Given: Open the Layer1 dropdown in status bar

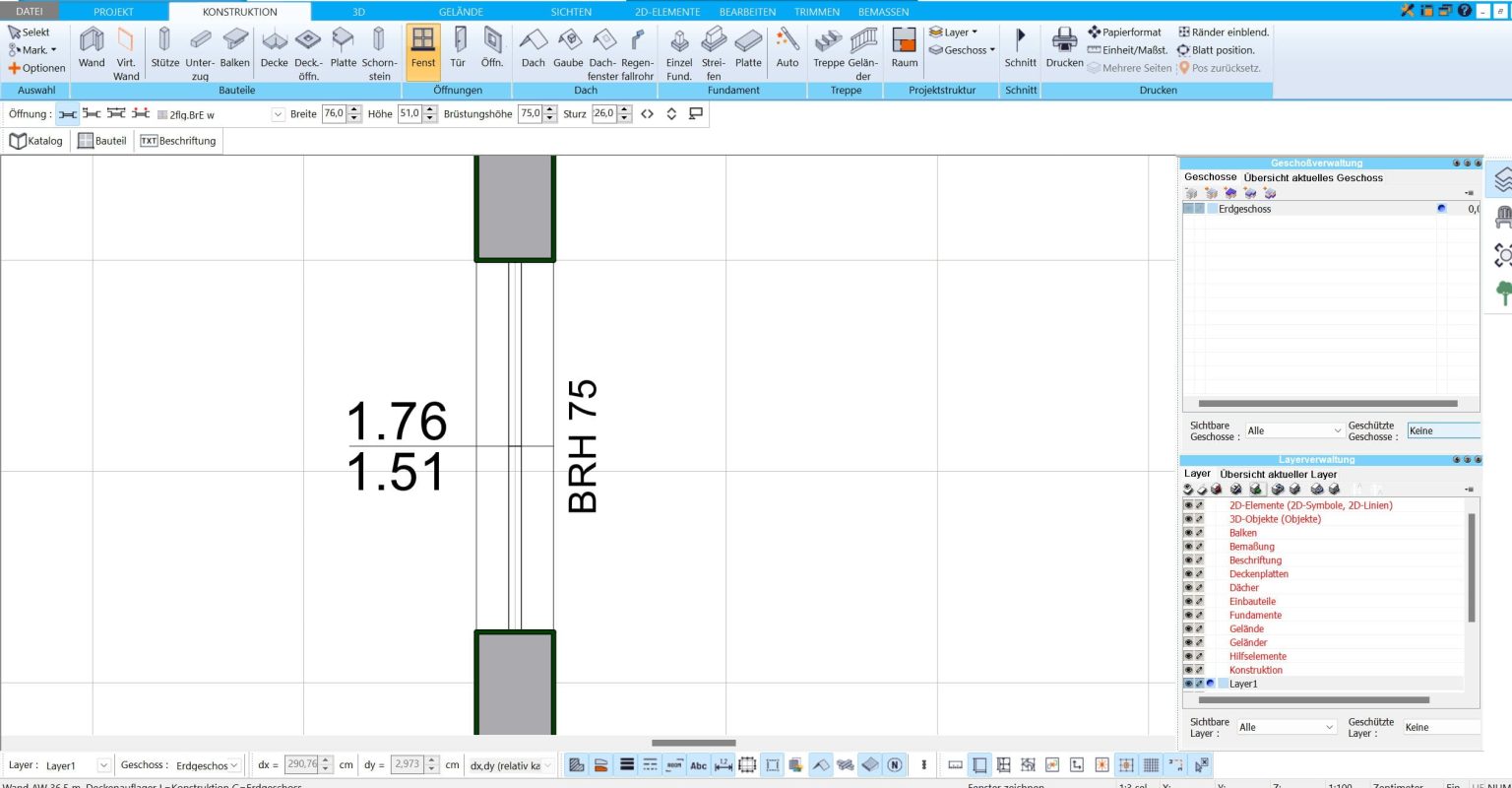Looking at the screenshot, I should pos(77,765).
